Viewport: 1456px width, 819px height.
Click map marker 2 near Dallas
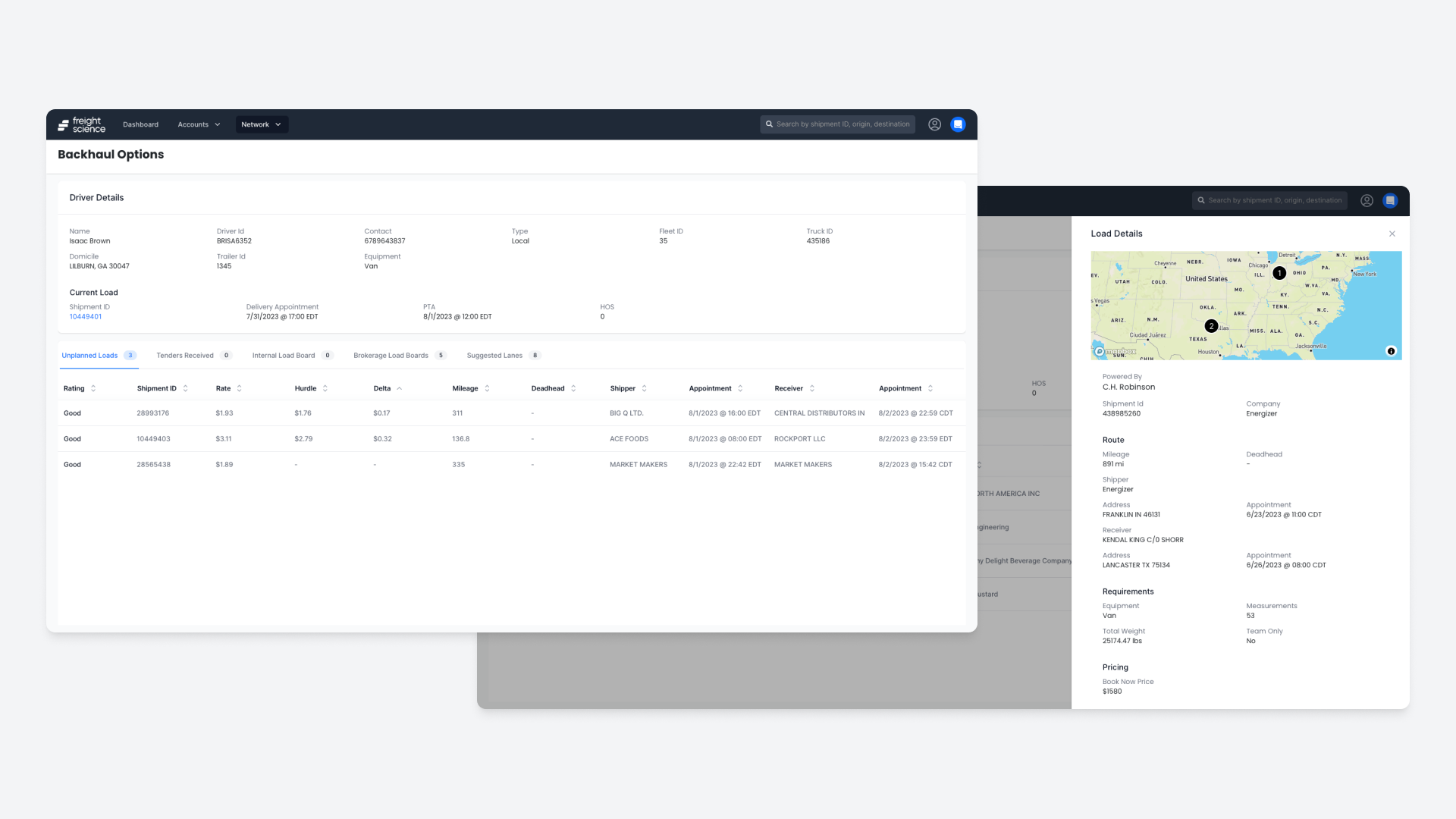tap(1211, 325)
